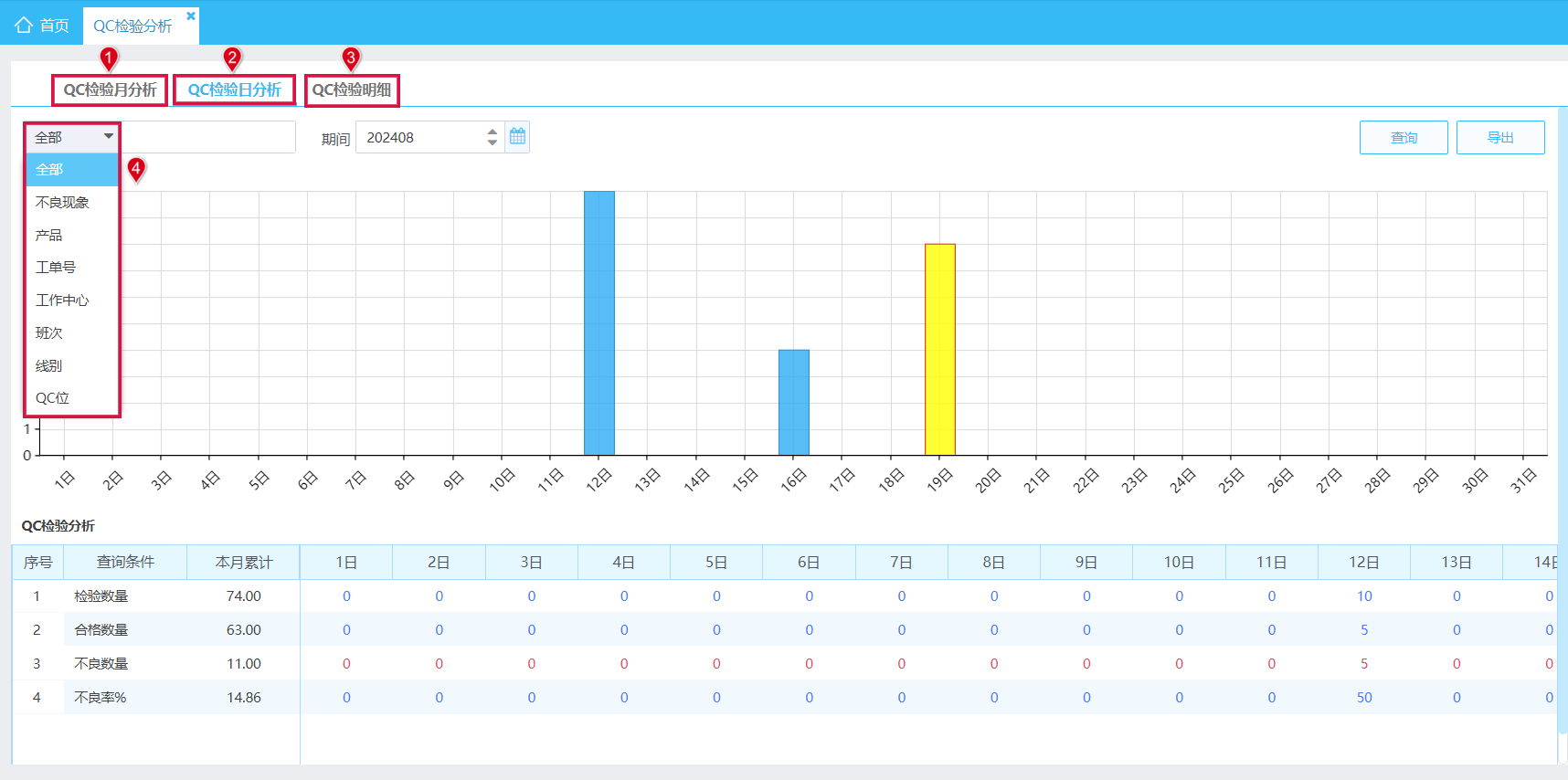This screenshot has width=1568, height=780.
Task: Select QC位 option in the dropdown
Action: (72, 398)
